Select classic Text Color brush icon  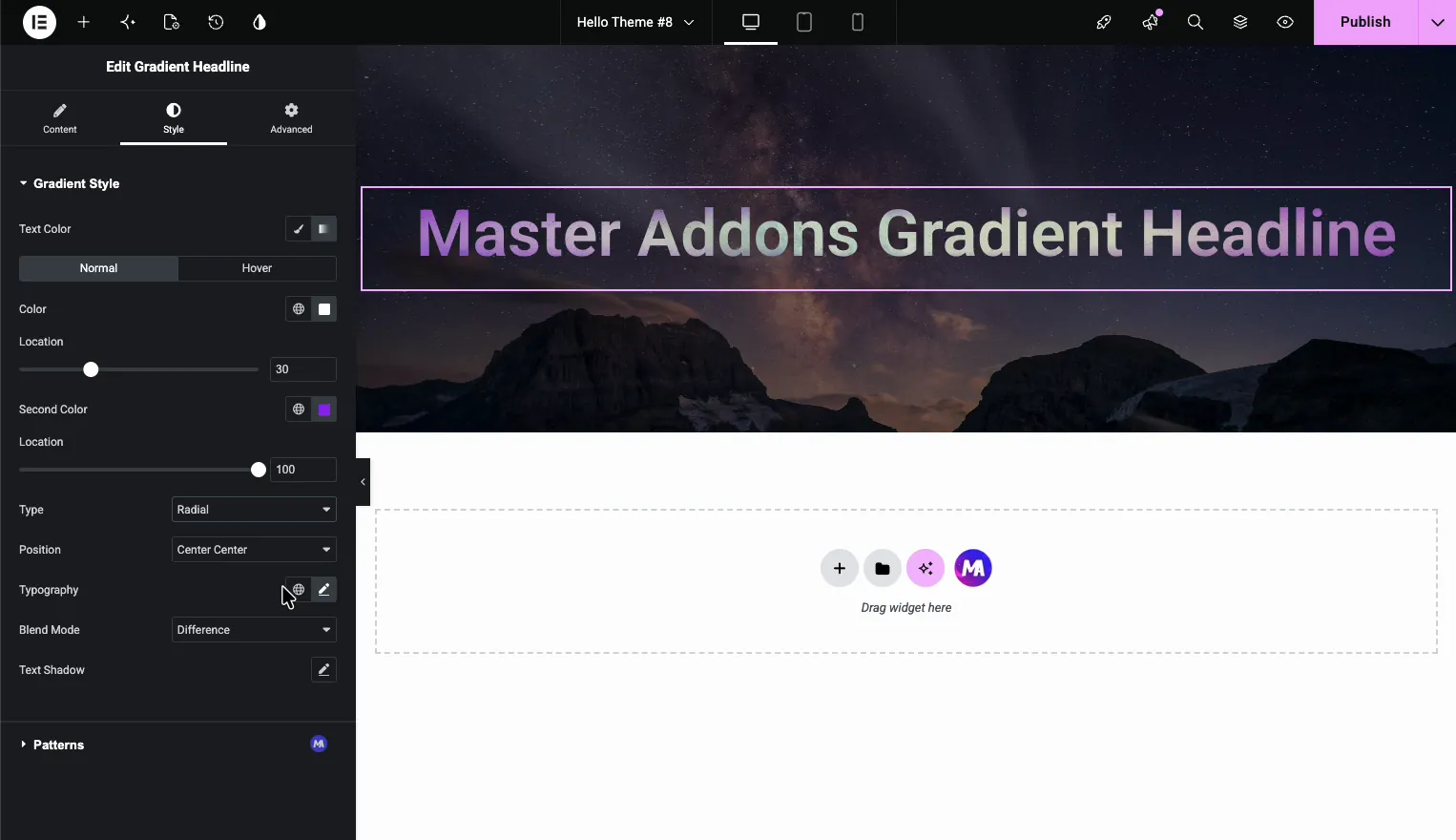(x=299, y=229)
